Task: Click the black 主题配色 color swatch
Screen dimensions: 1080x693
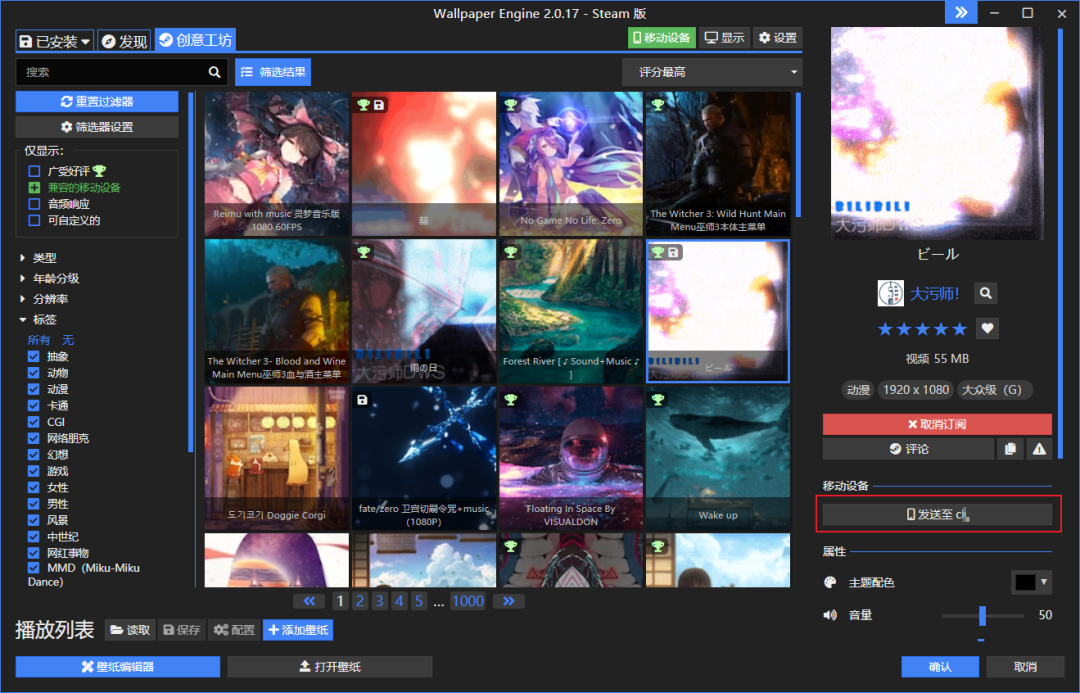Action: click(x=1025, y=582)
